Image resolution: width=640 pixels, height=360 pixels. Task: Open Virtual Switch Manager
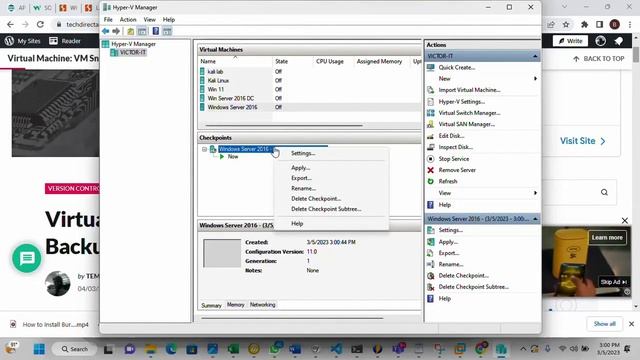469,113
